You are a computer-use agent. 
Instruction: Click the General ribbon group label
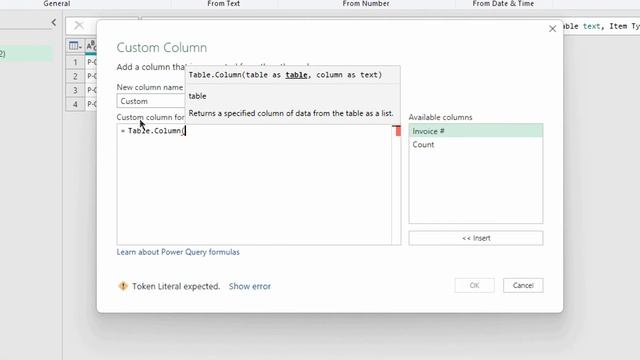coord(57,4)
